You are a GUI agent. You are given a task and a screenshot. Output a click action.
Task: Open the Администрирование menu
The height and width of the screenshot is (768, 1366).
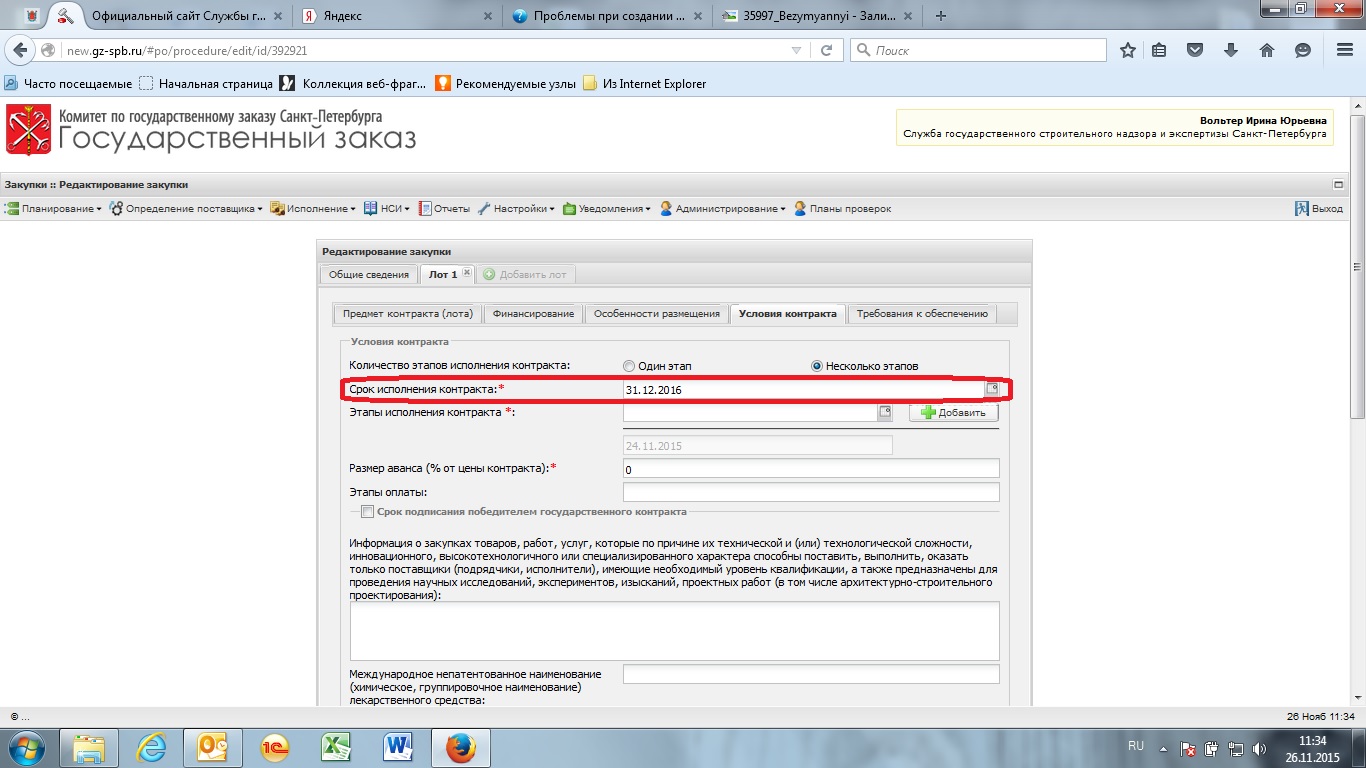pyautogui.click(x=723, y=209)
